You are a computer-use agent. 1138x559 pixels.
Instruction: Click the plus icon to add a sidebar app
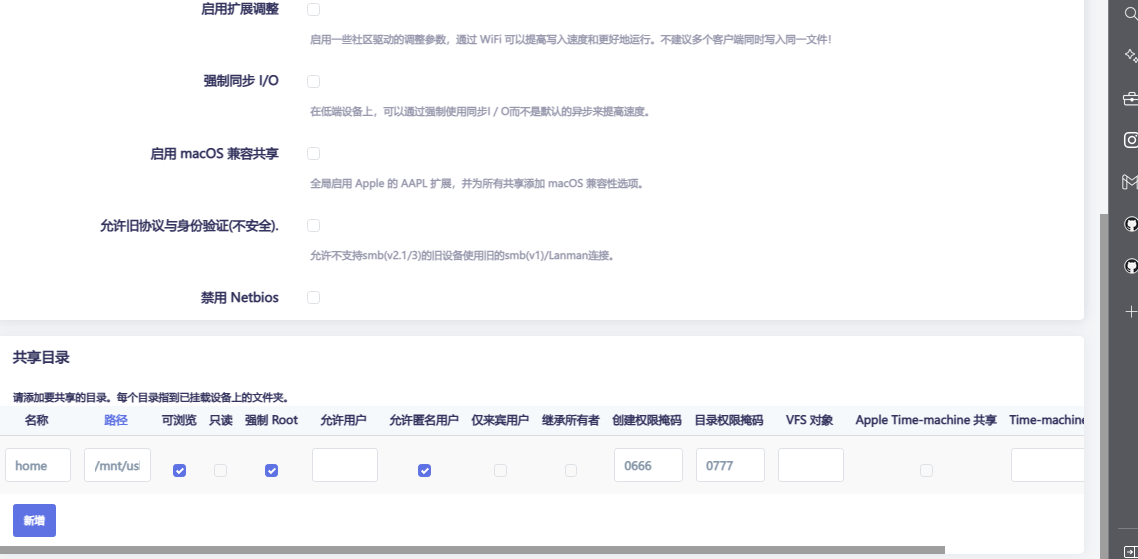(1131, 312)
